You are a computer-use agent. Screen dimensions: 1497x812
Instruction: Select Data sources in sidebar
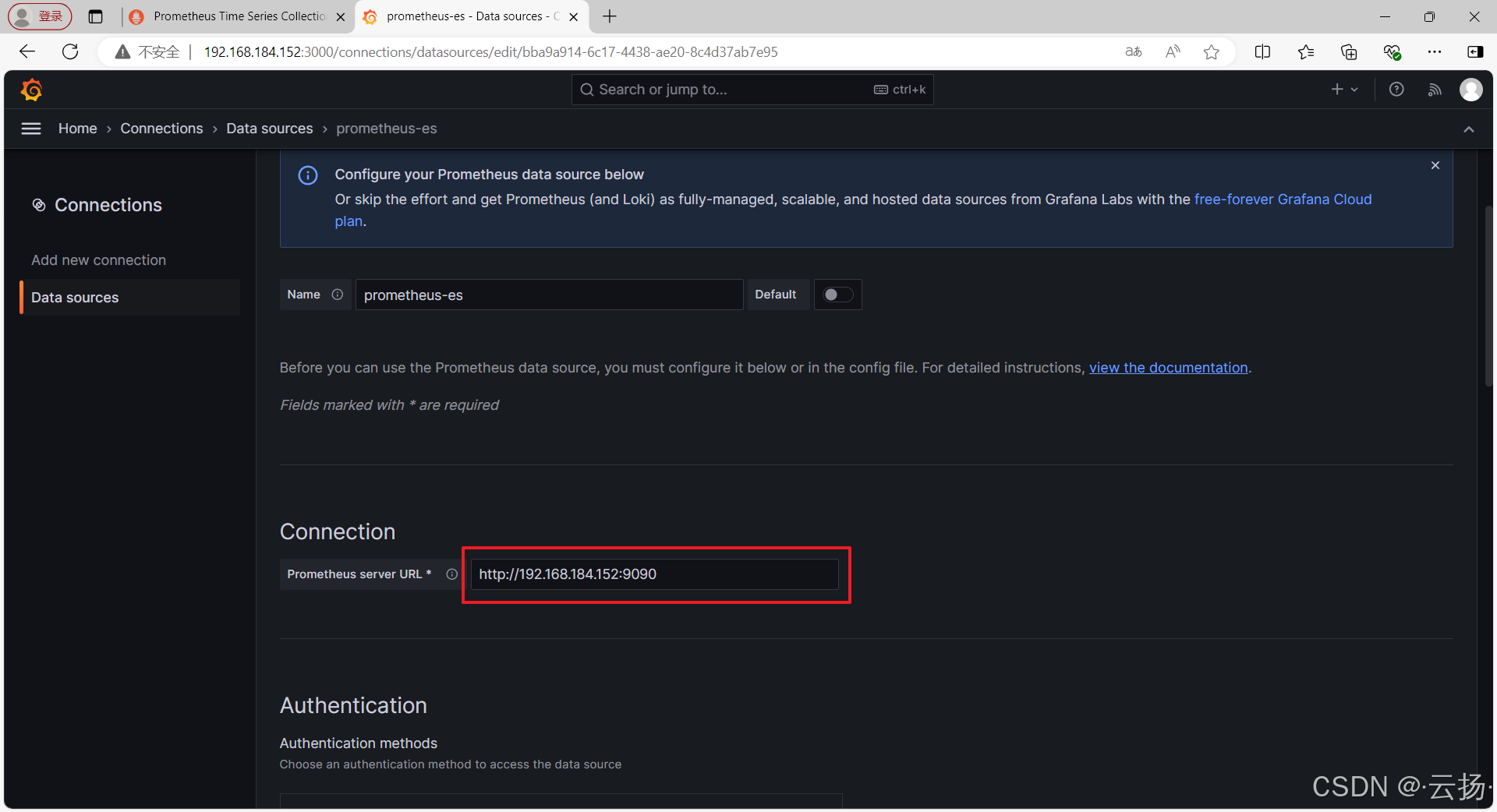pos(129,298)
